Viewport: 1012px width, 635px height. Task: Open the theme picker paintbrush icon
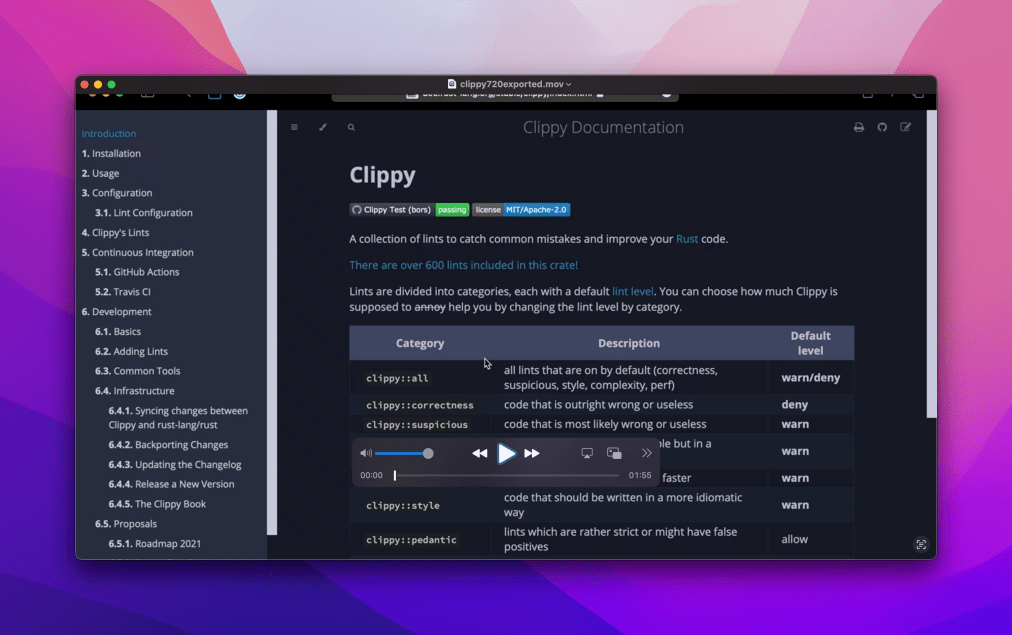coord(321,127)
